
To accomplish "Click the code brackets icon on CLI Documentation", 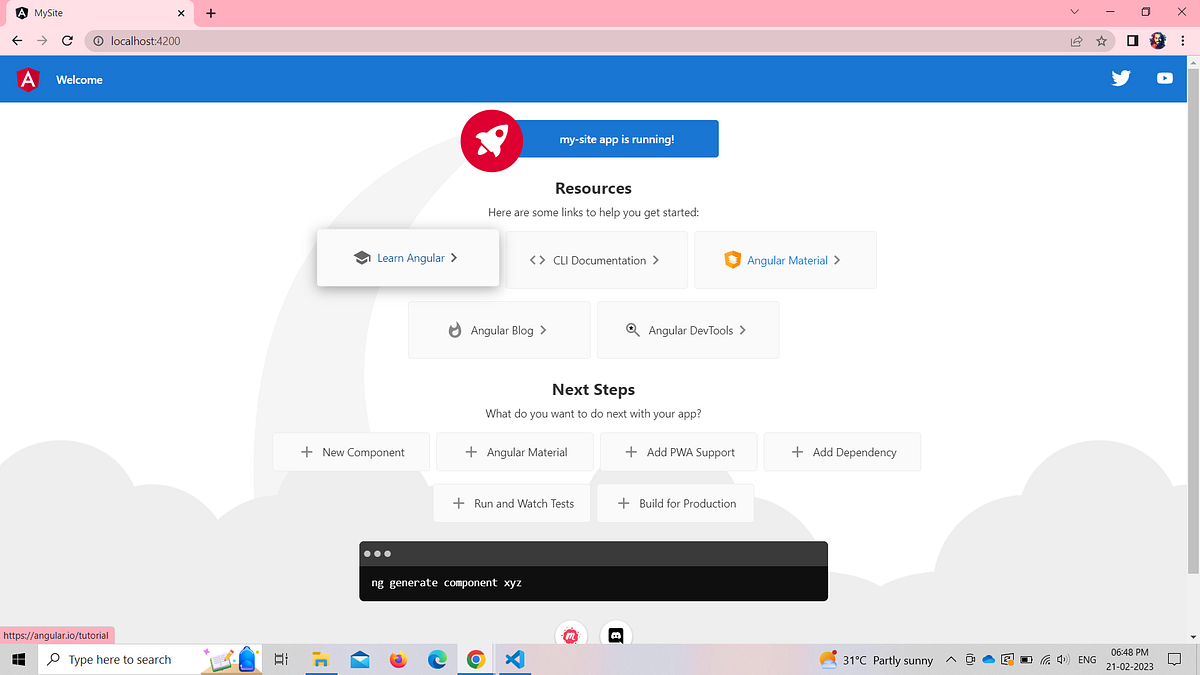I will pyautogui.click(x=537, y=259).
